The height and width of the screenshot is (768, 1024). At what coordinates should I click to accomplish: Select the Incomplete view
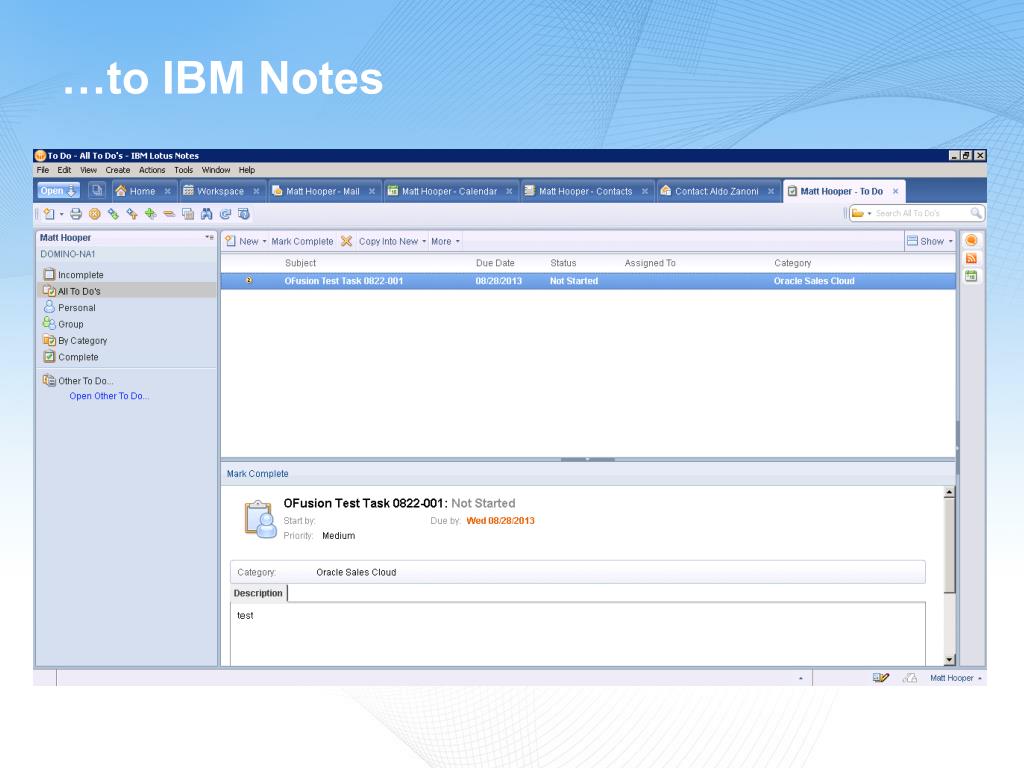80,275
